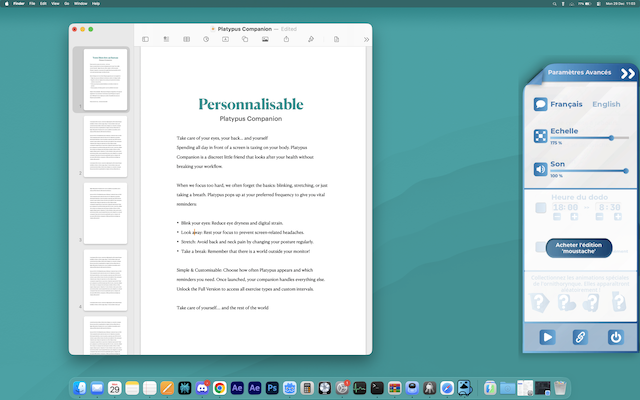Image resolution: width=640 pixels, height=400 pixels.
Task: Open the Window menu in the menu bar
Action: click(80, 4)
